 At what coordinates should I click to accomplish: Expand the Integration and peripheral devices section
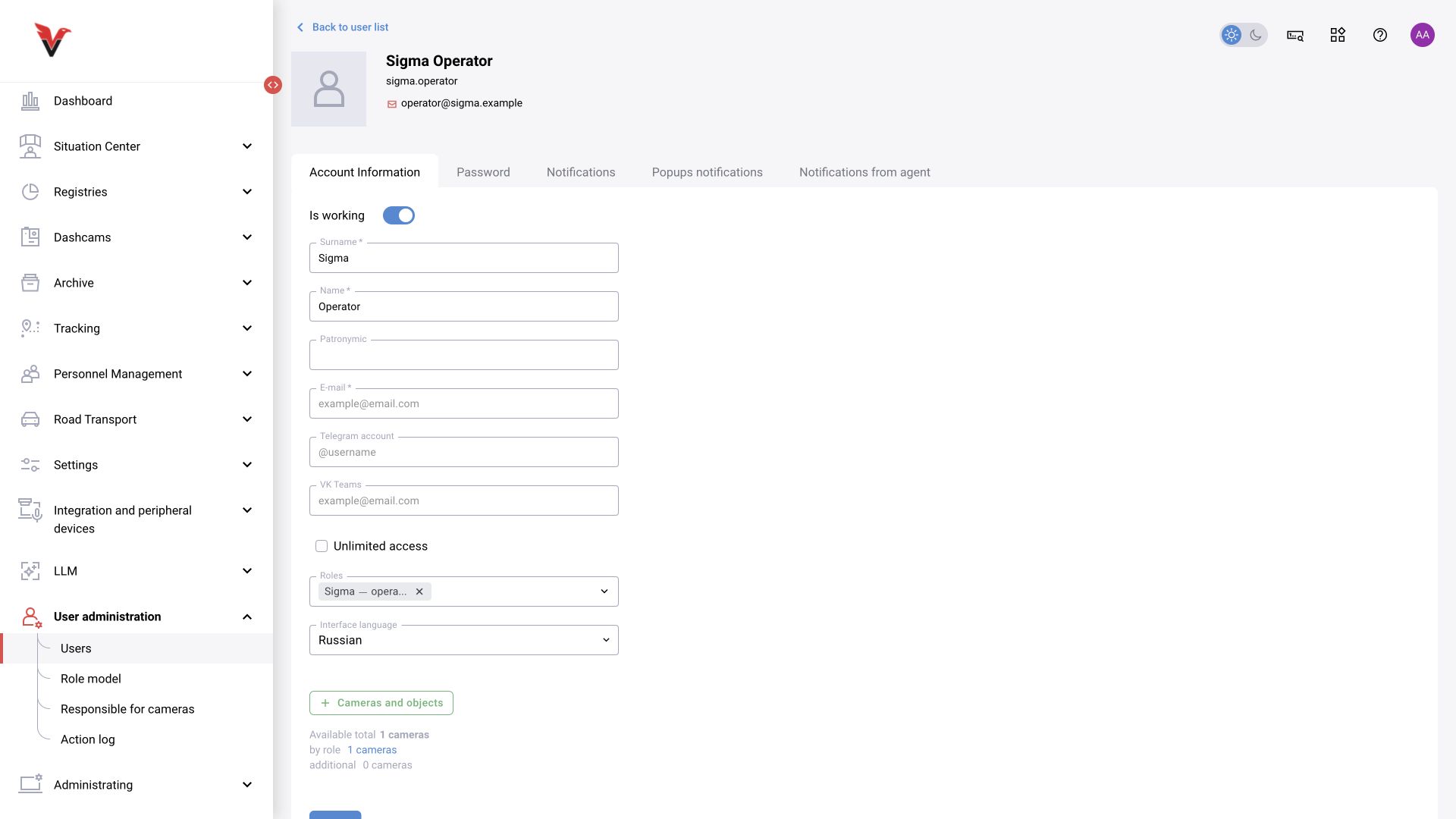[x=247, y=510]
